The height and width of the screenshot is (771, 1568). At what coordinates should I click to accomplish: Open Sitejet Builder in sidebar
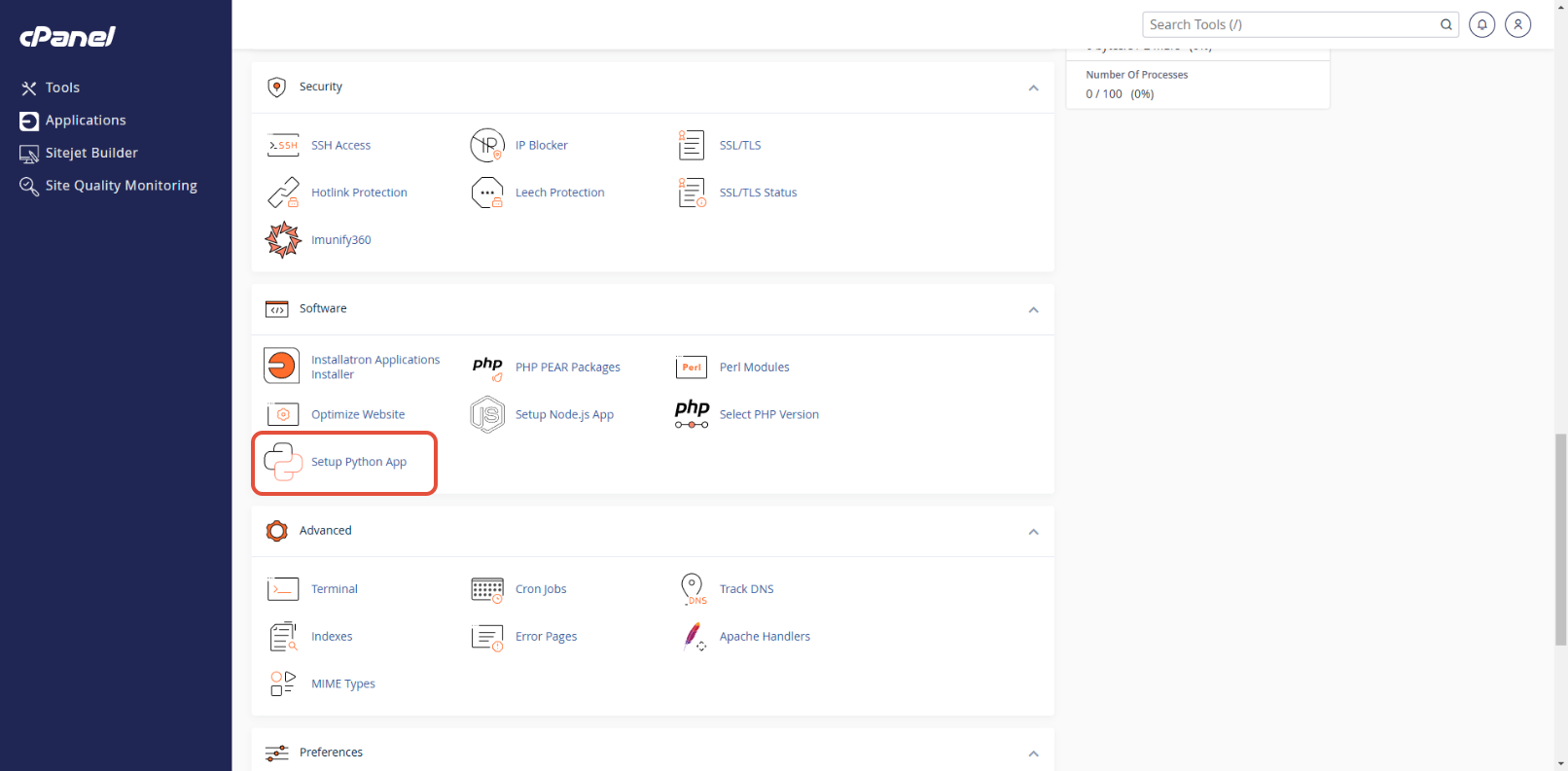pyautogui.click(x=79, y=153)
